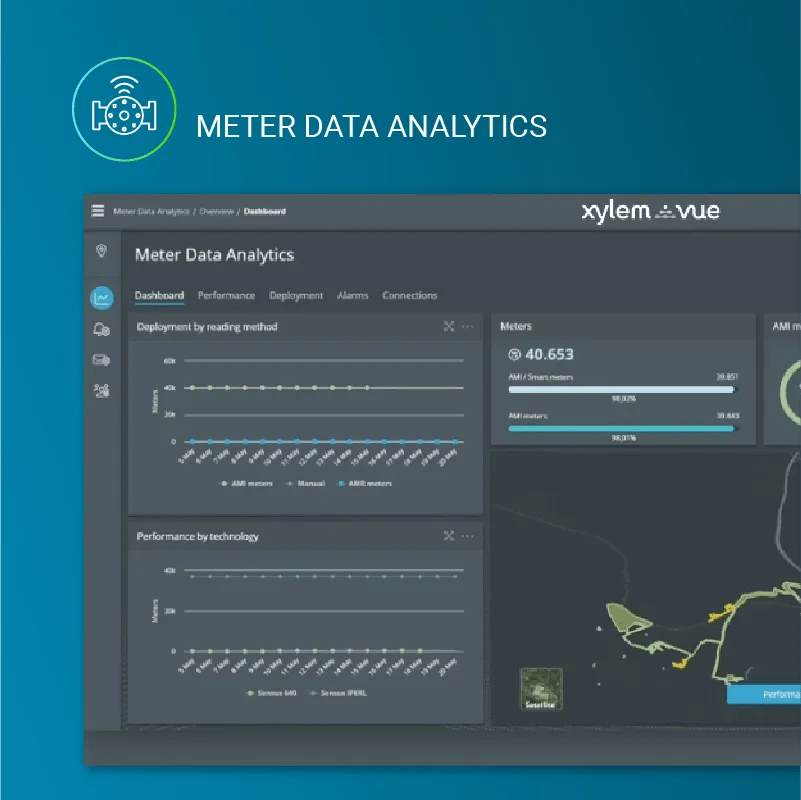Viewport: 801px width, 800px height.
Task: Switch to the Deployment tab
Action: [296, 296]
